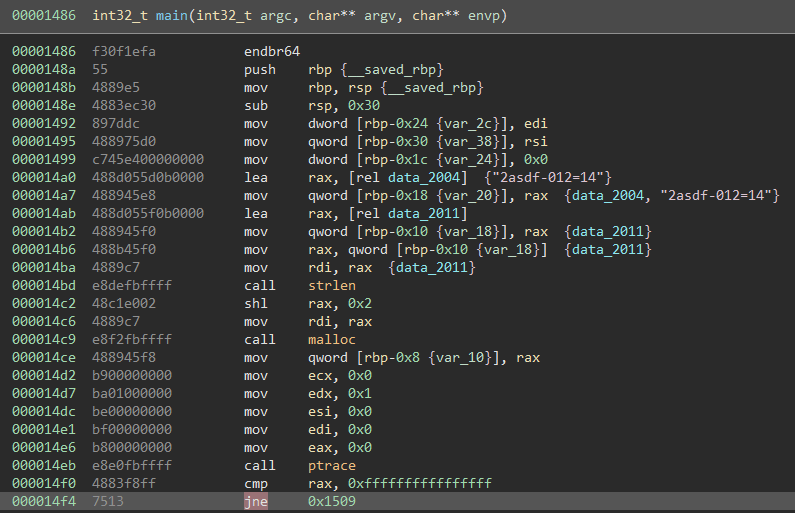
Task: Click the endbr64 instruction
Action: pos(272,51)
